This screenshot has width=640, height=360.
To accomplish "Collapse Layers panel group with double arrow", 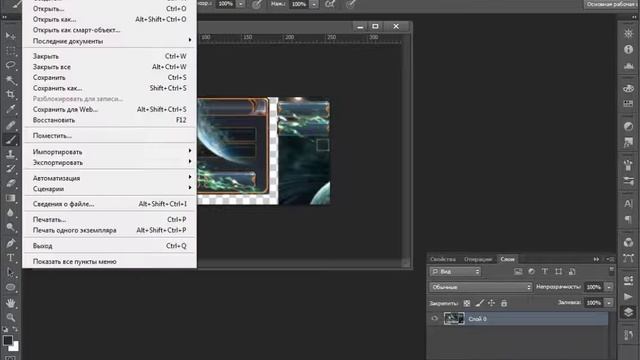I will pyautogui.click(x=596, y=259).
